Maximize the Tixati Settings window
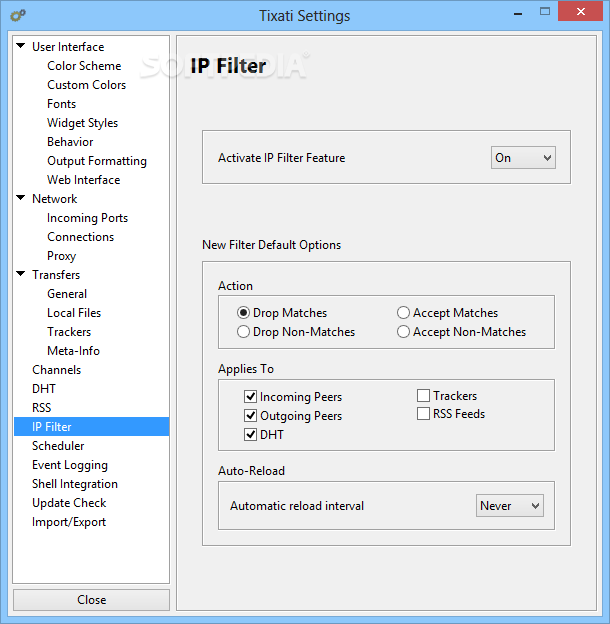The height and width of the screenshot is (624, 610). (545, 12)
